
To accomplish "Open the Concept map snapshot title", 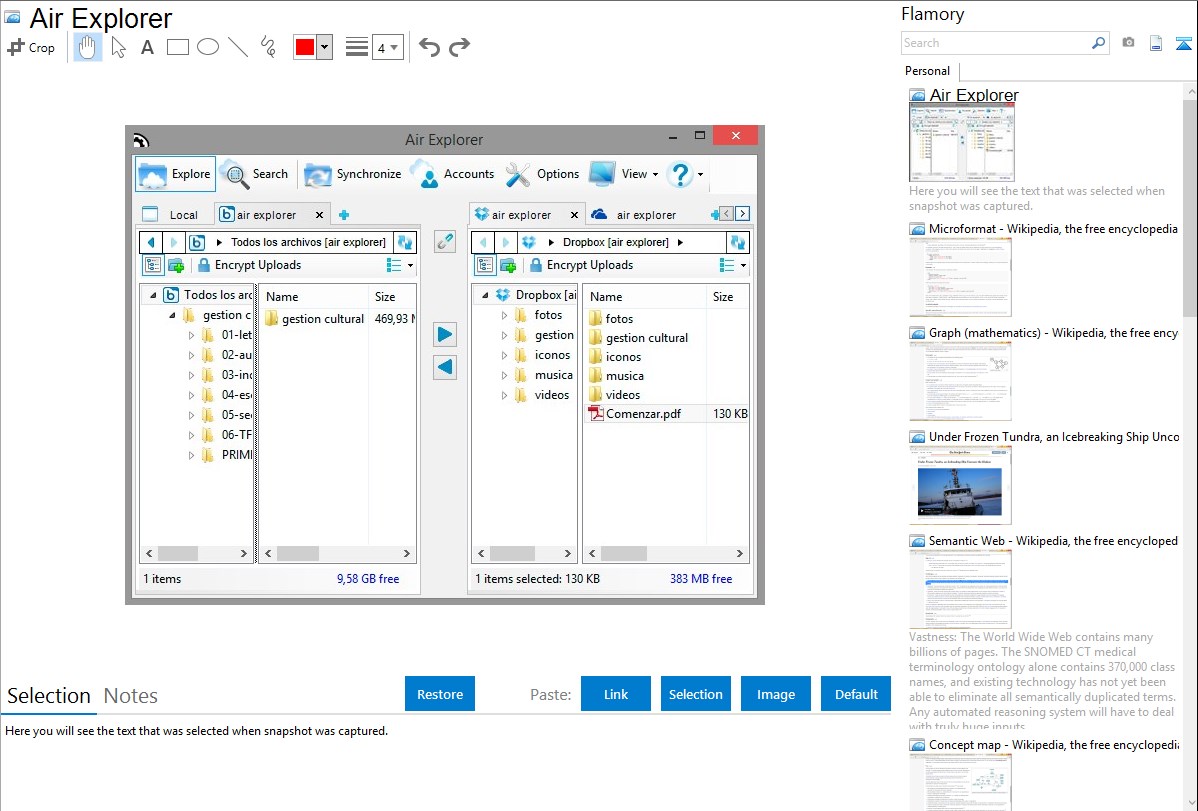I will coord(1053,745).
